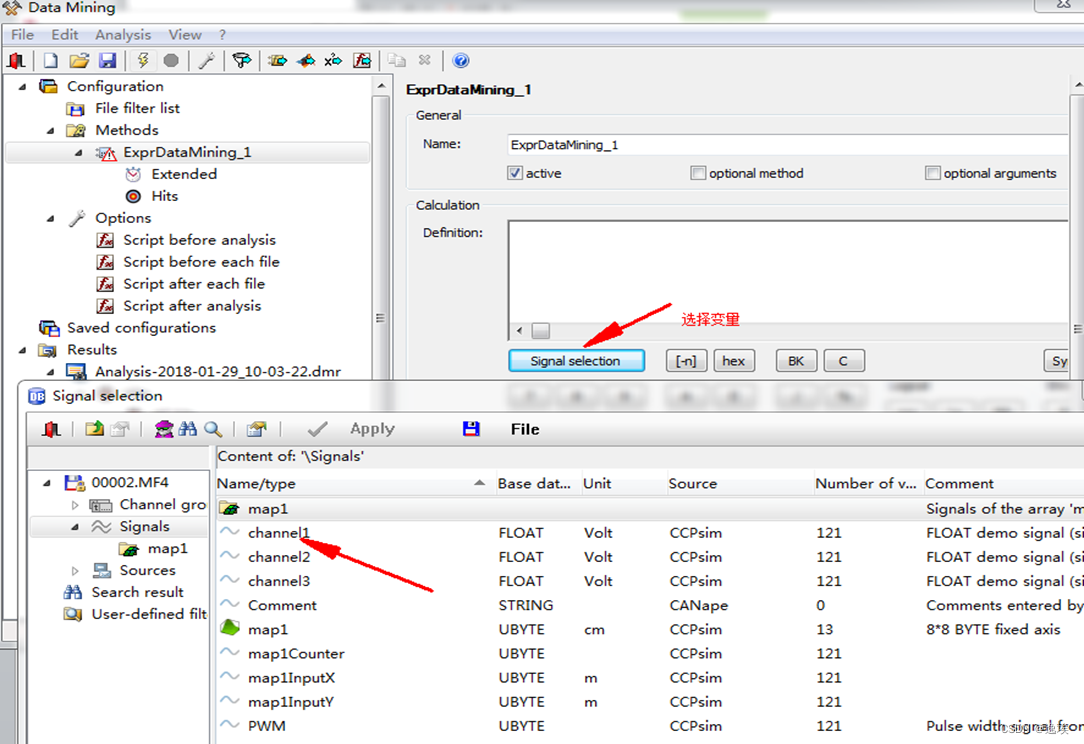Click the funnel file filter toolbar icon

[241, 61]
